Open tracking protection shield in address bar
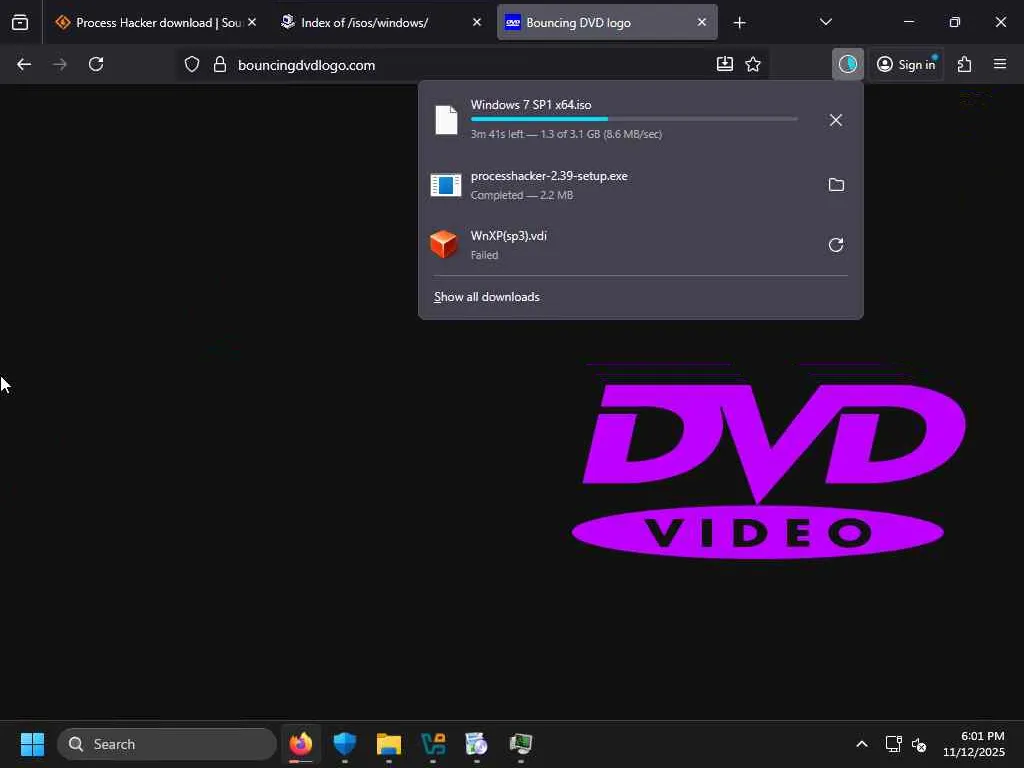 click(191, 65)
